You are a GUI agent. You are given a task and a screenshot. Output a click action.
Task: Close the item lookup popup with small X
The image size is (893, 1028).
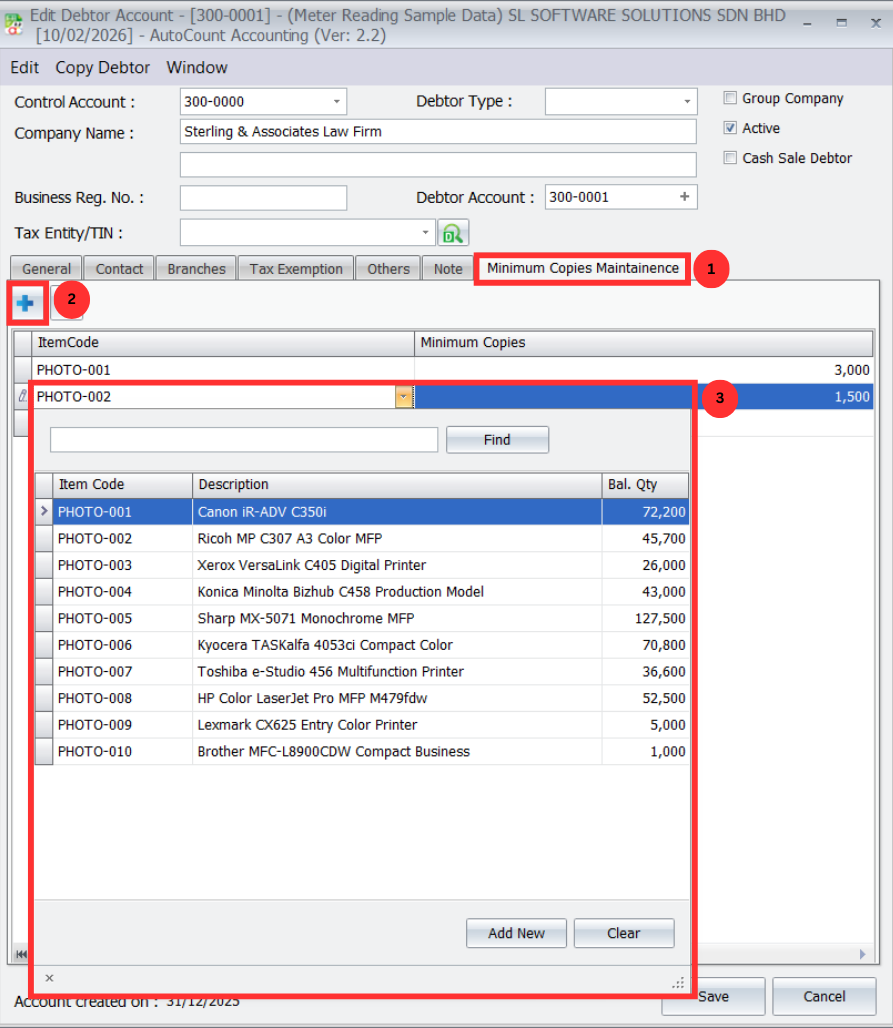(x=49, y=979)
